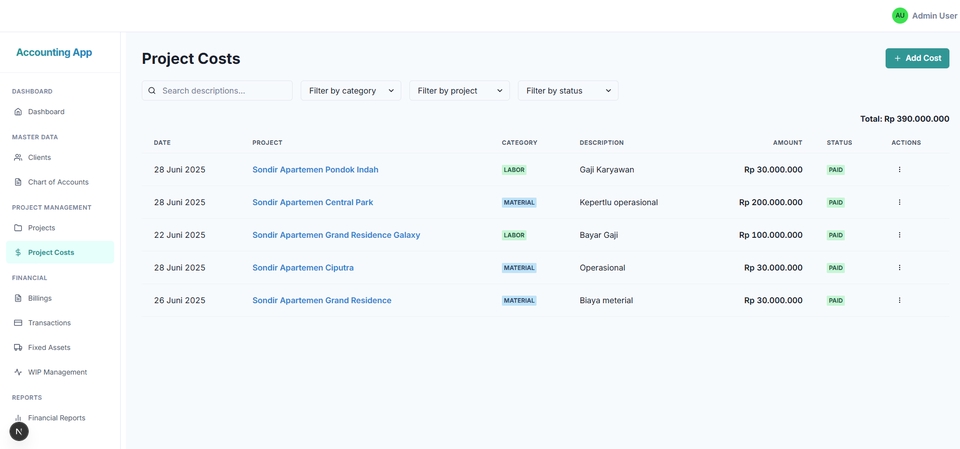Screen dimensions: 960x449
Task: Click the Rp 100.000.000 amount
Action: [771, 235]
